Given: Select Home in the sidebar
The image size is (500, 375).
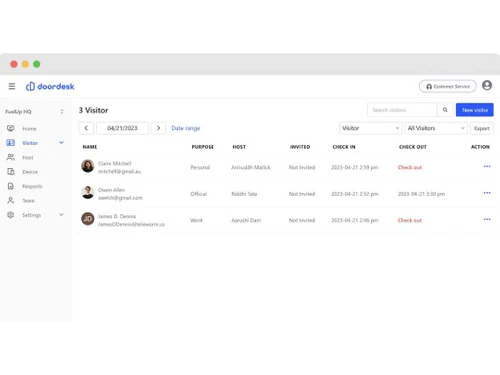Looking at the screenshot, I should 29,129.
